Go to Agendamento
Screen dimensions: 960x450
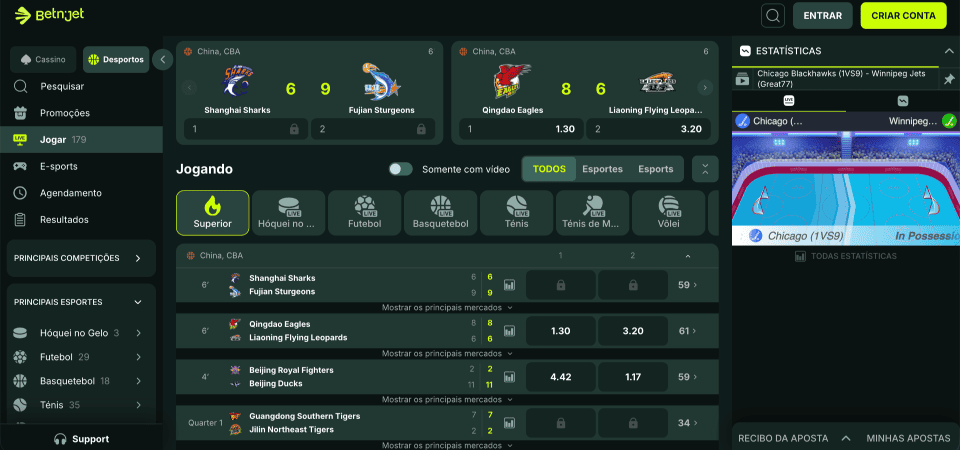[x=81, y=193]
